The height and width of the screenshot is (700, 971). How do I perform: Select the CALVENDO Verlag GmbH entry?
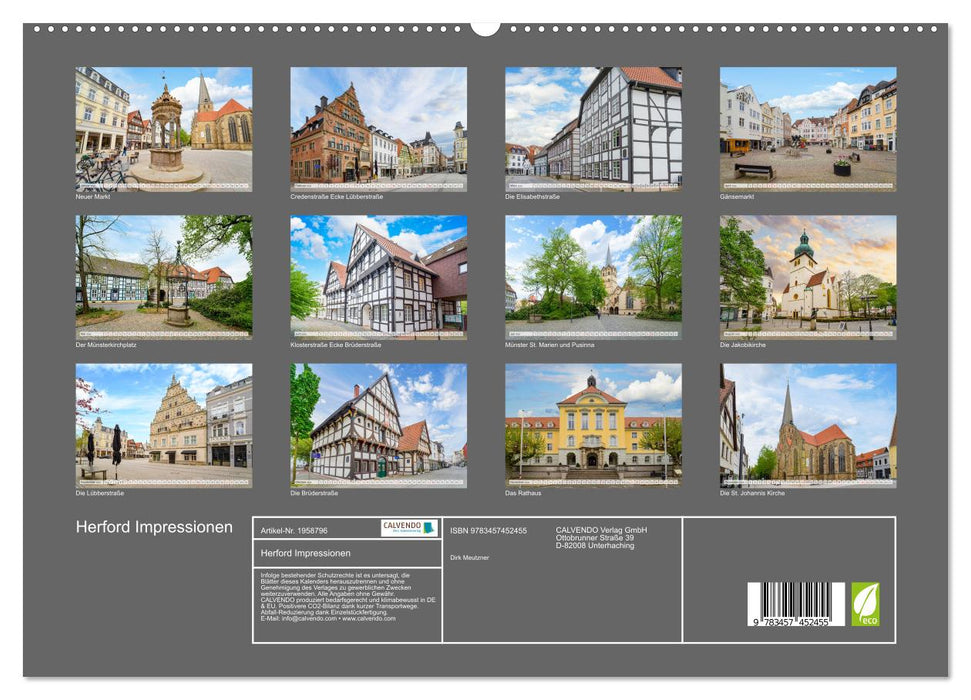tap(600, 529)
